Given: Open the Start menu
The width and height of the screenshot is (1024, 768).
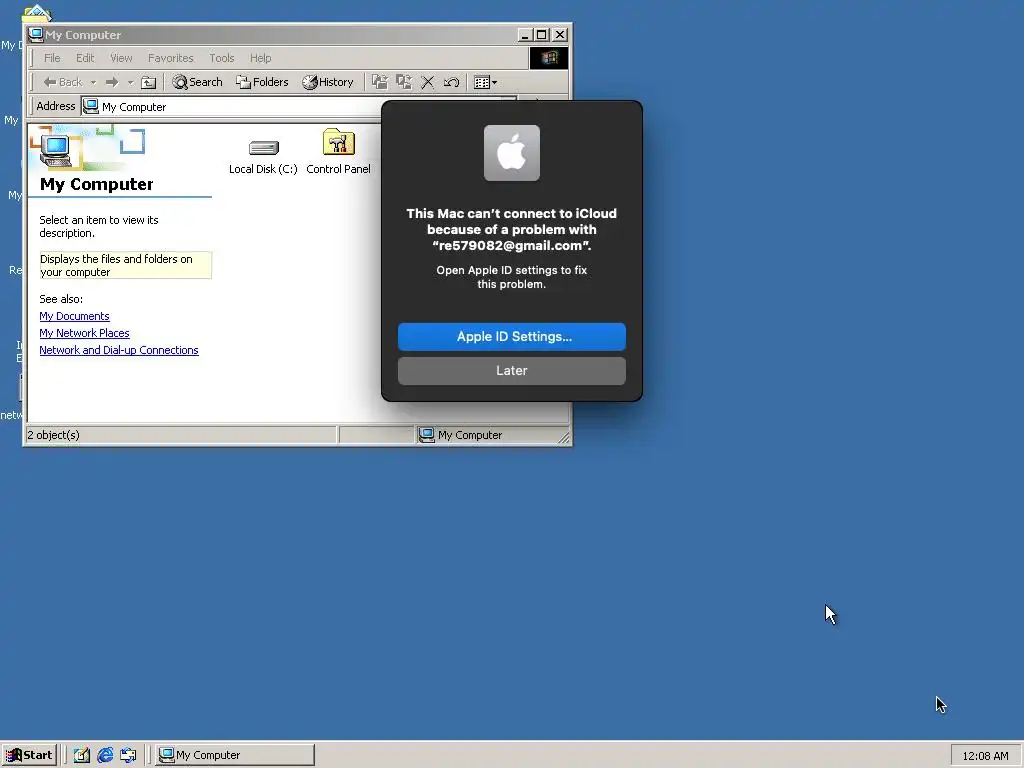Looking at the screenshot, I should (29, 755).
